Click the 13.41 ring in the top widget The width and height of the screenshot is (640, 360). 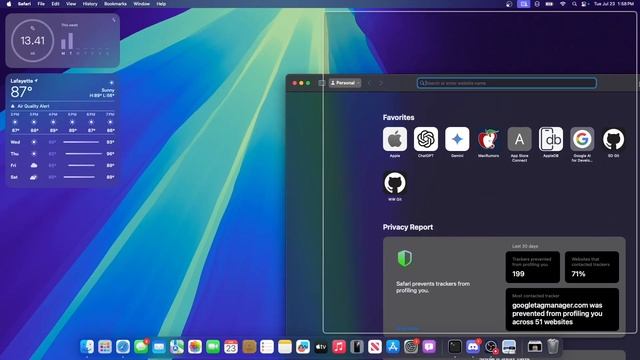32,40
